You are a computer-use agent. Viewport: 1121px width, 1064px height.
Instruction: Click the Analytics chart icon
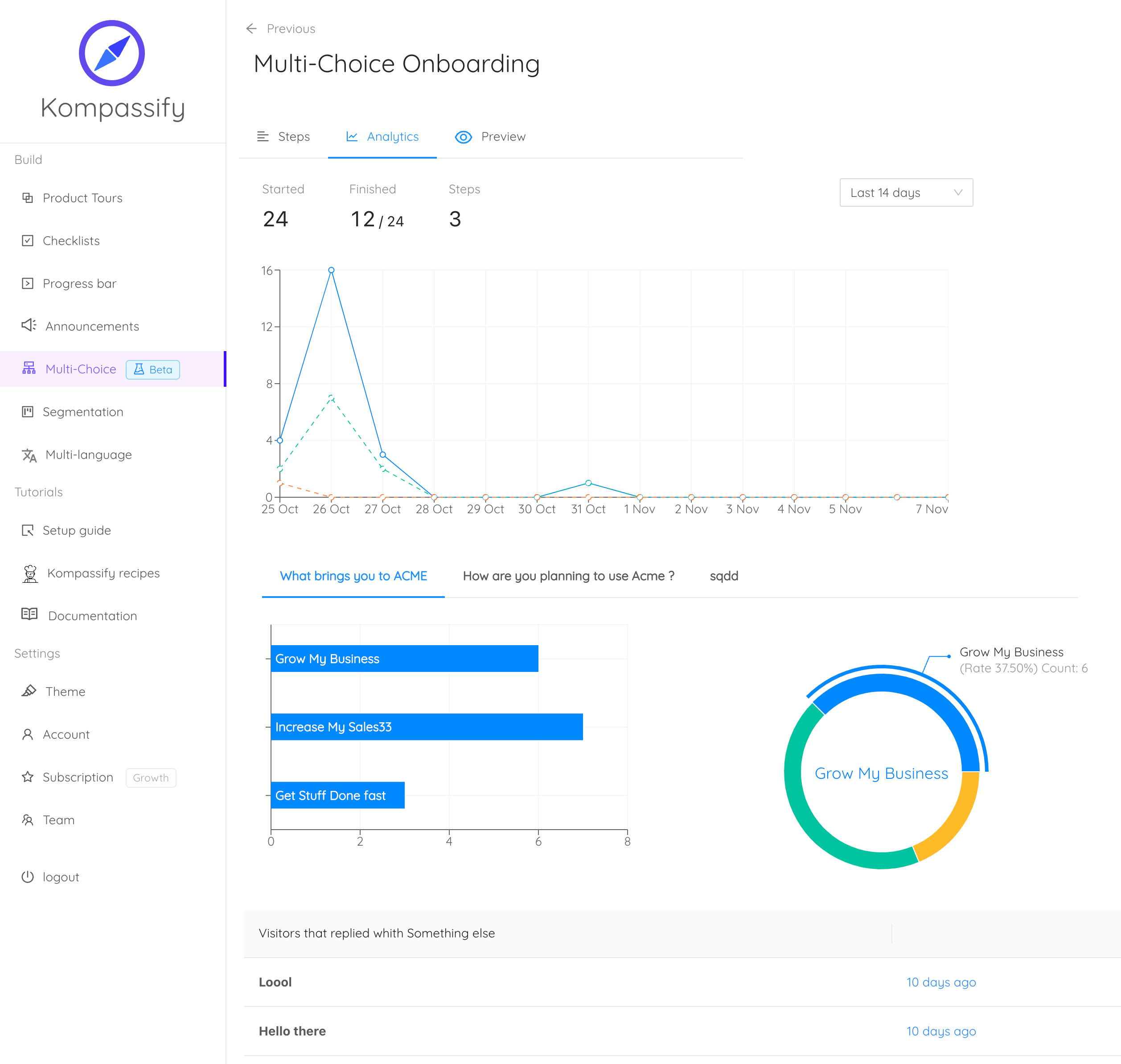352,136
